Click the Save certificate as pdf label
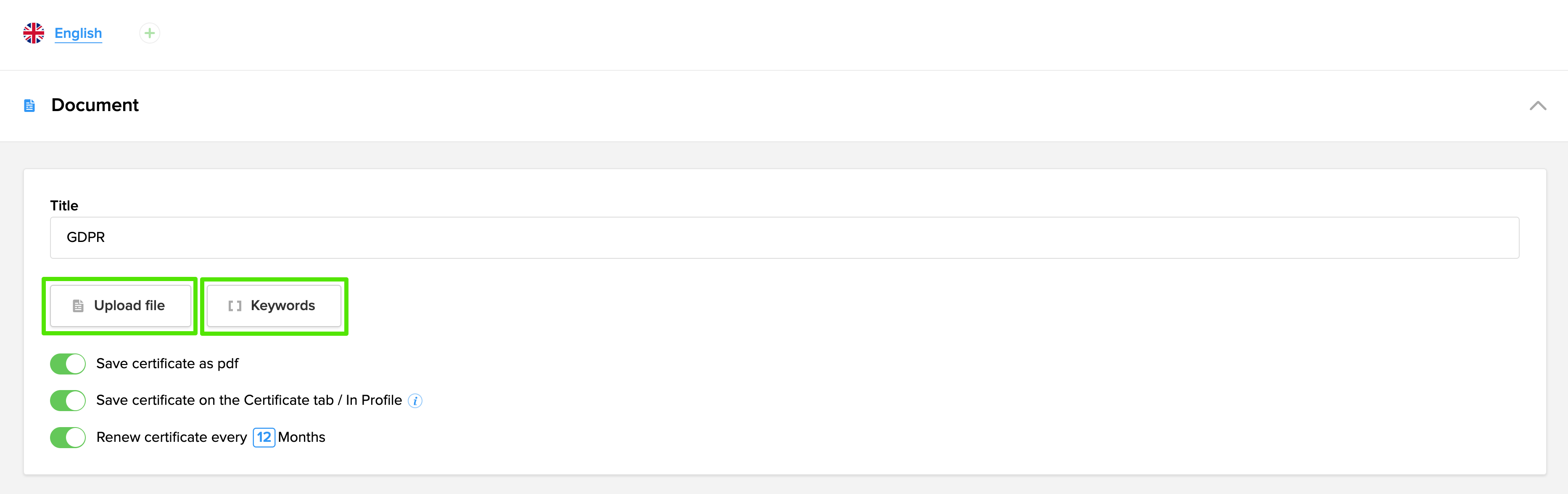Viewport: 1568px width, 494px height. click(167, 364)
